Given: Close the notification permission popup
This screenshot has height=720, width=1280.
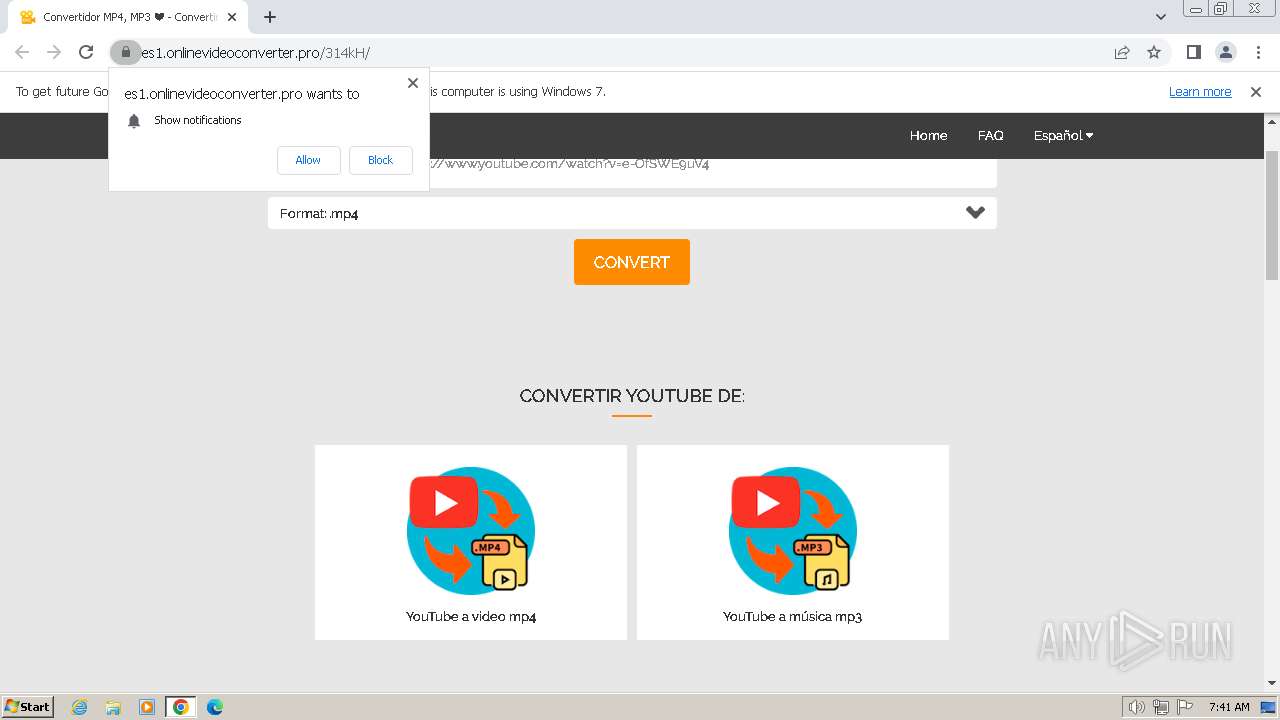Looking at the screenshot, I should [x=413, y=83].
